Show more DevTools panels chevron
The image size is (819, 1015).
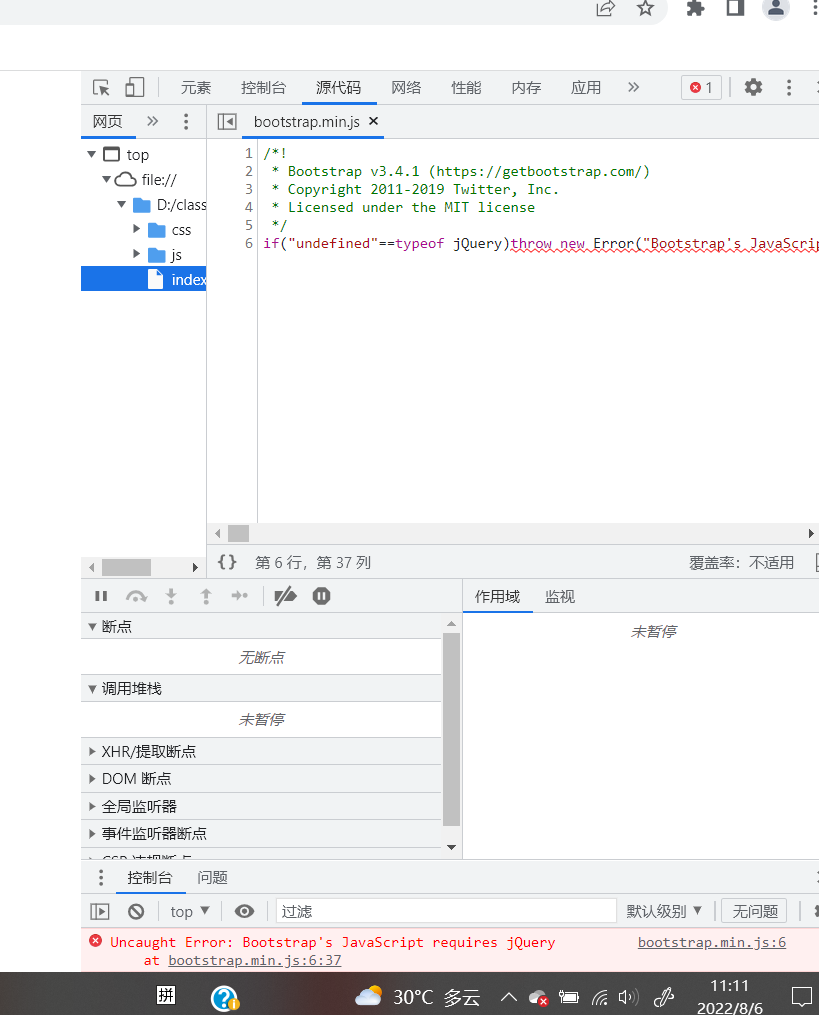(633, 87)
